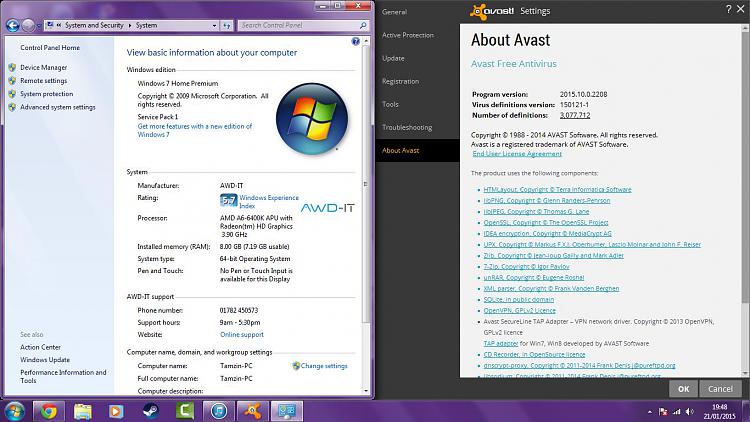Click the 7-Zip copyright link
The width and height of the screenshot is (750, 422).
click(526, 267)
